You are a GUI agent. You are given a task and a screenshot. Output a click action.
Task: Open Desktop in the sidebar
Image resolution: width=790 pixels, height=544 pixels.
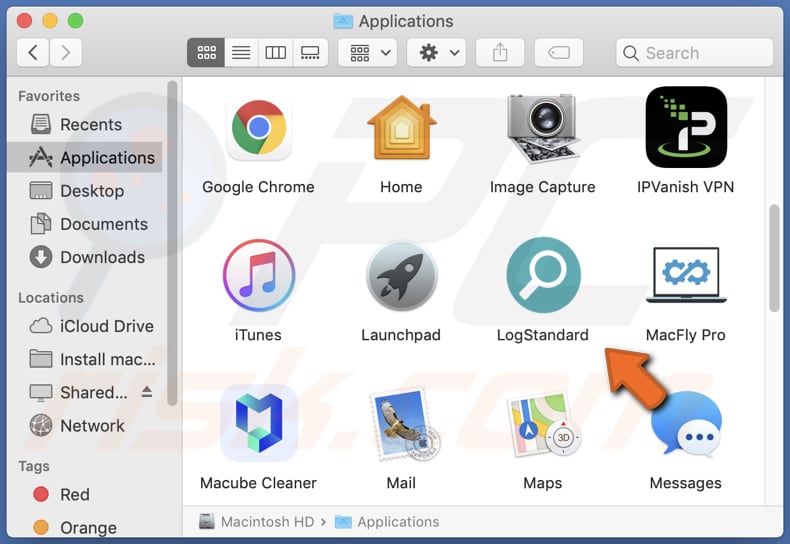click(84, 191)
